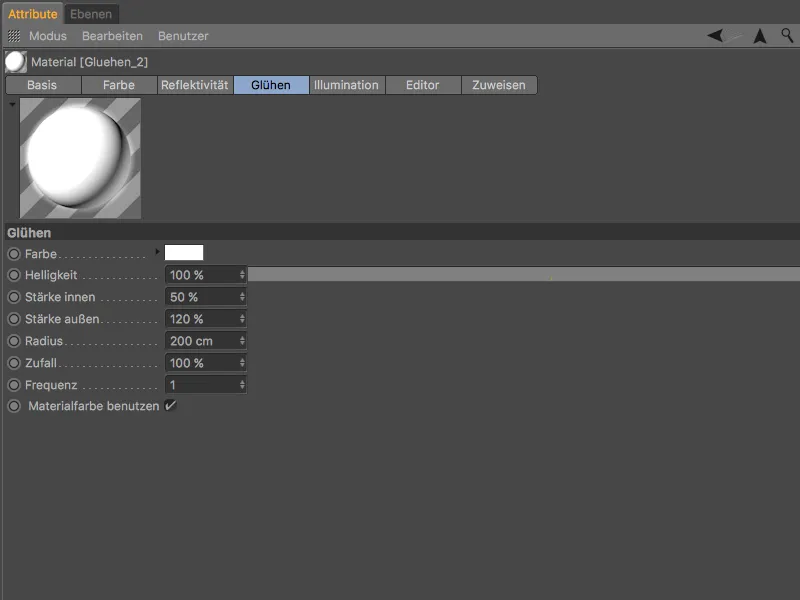Open the Editor material tab
Image resolution: width=800 pixels, height=600 pixels.
click(x=422, y=85)
